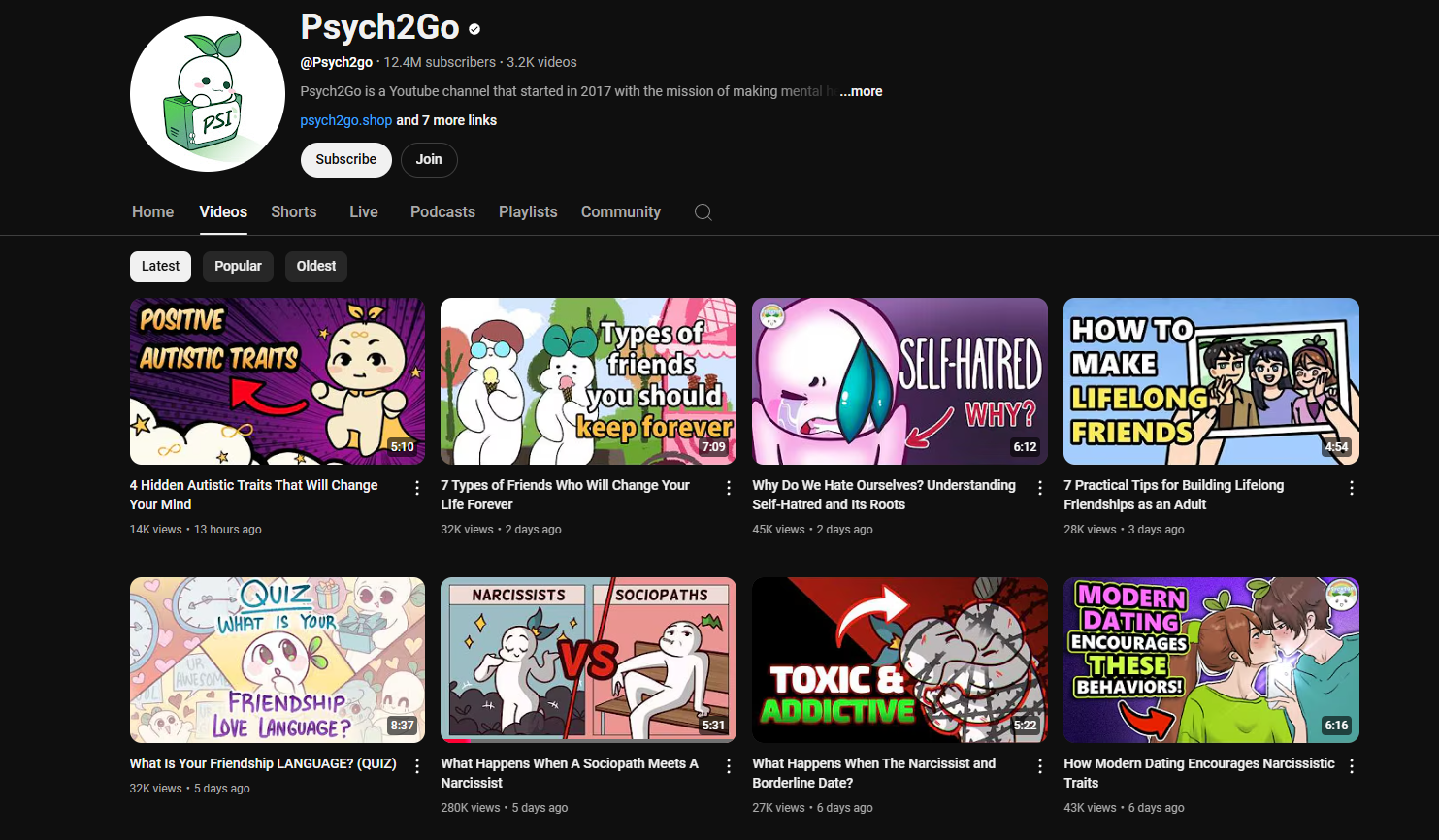The height and width of the screenshot is (840, 1439).
Task: Click the @Psych2go channel handle
Action: coord(337,62)
